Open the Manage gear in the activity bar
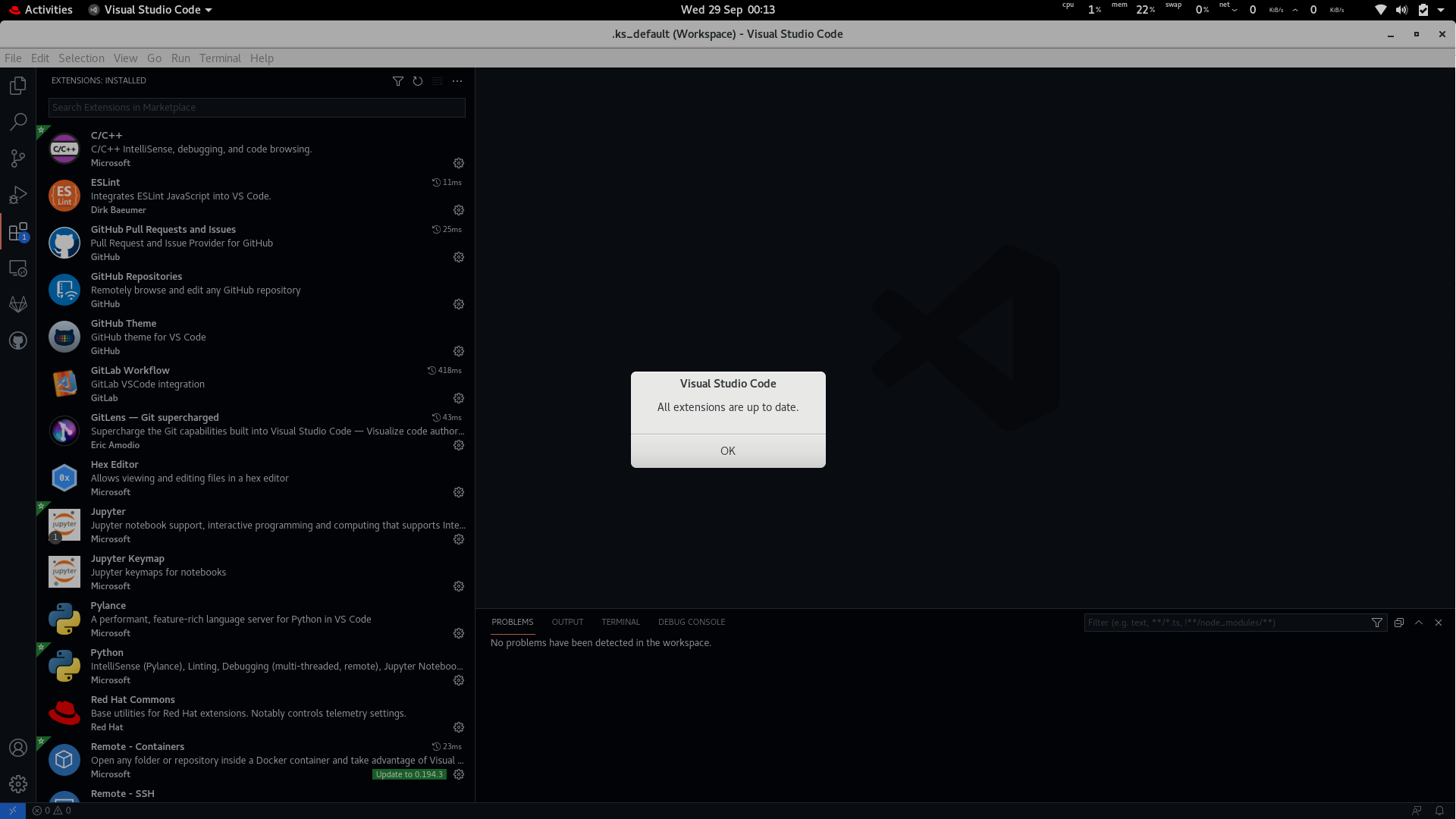 (x=17, y=783)
